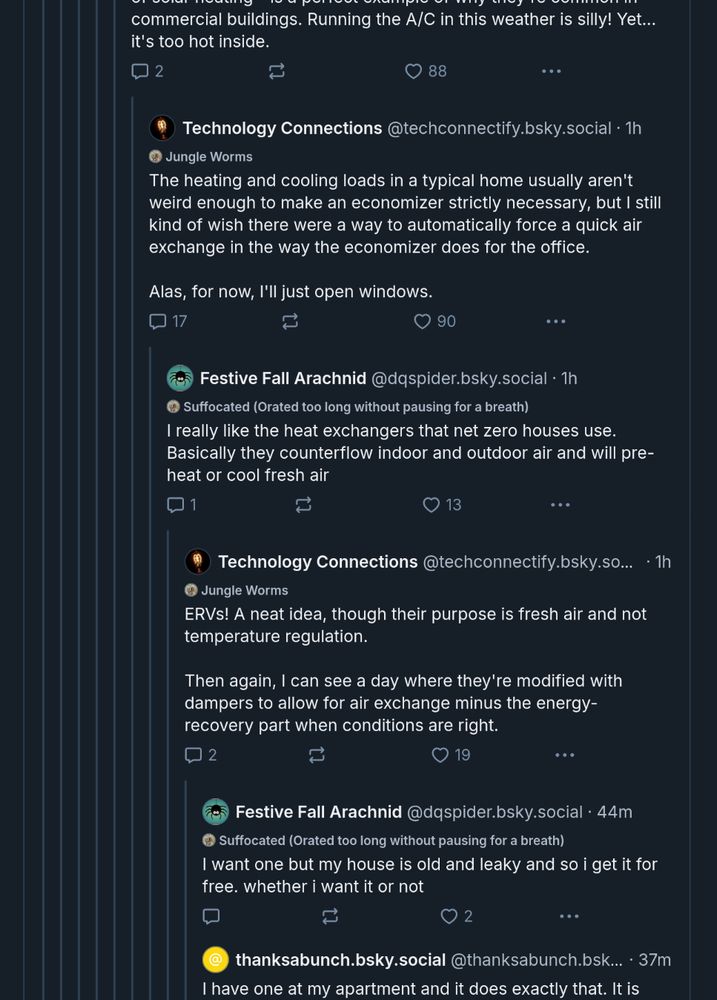Expand options on the 44m-old reply
The image size is (717, 1000).
pos(569,916)
